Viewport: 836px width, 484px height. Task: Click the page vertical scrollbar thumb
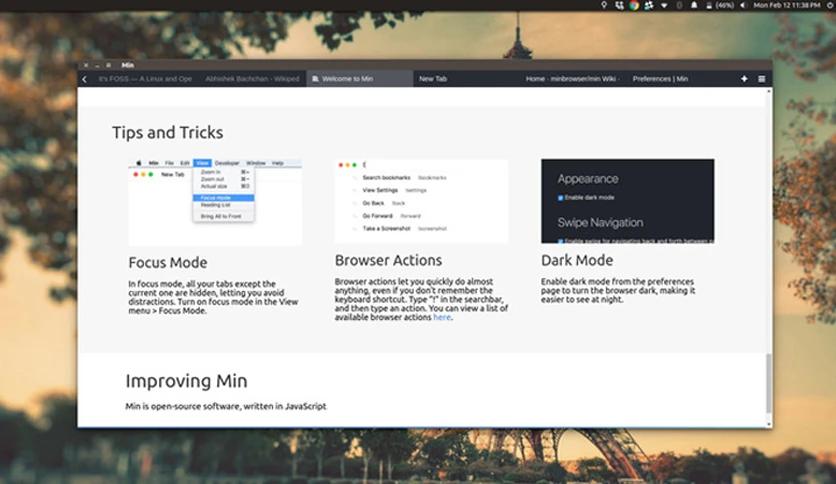(768, 383)
